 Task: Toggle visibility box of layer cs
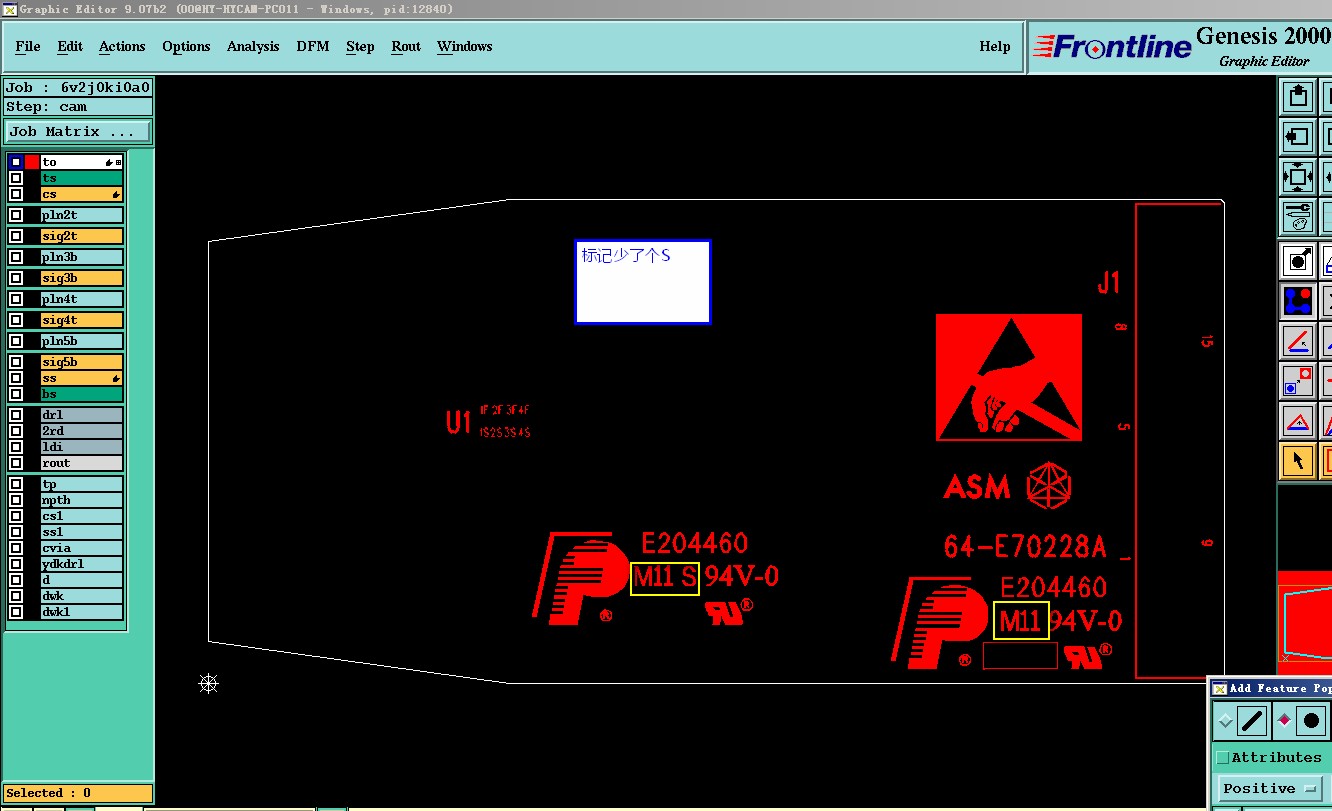pos(16,194)
